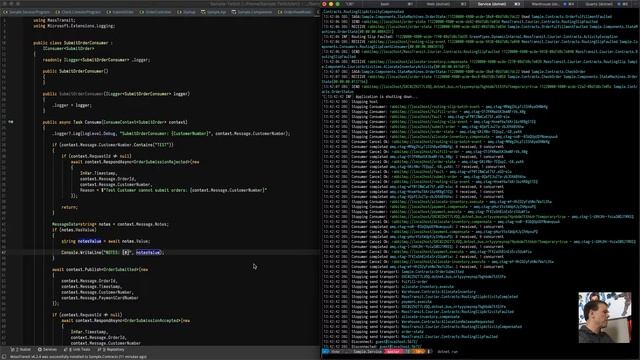
Task: Click the 'return;' statement
Action: [69, 207]
